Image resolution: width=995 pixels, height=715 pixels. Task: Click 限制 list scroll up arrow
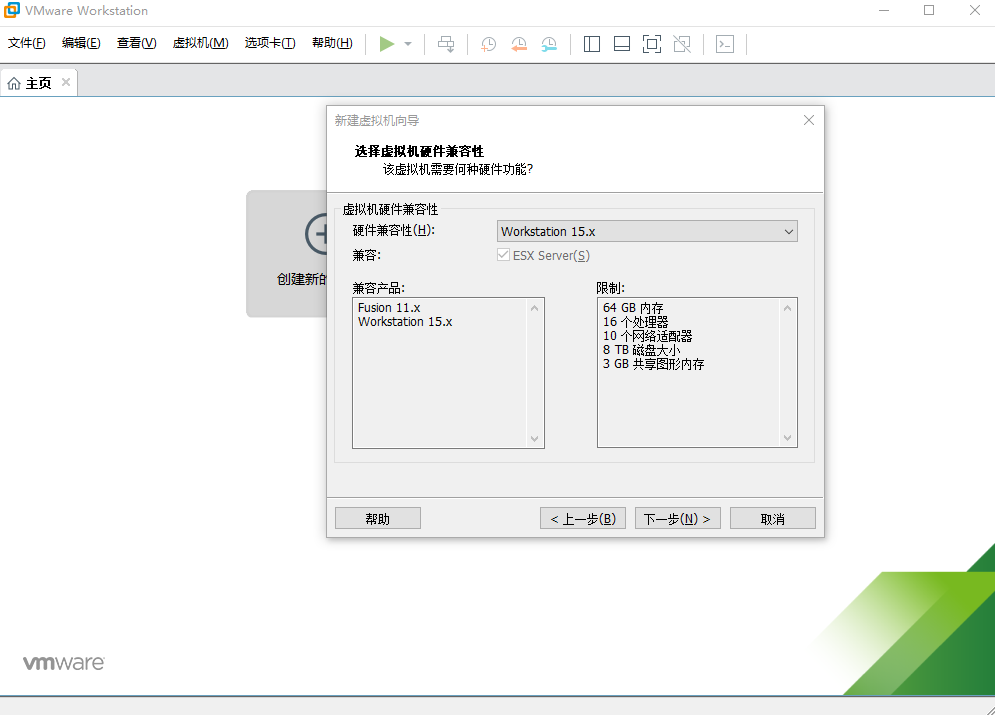coord(787,308)
